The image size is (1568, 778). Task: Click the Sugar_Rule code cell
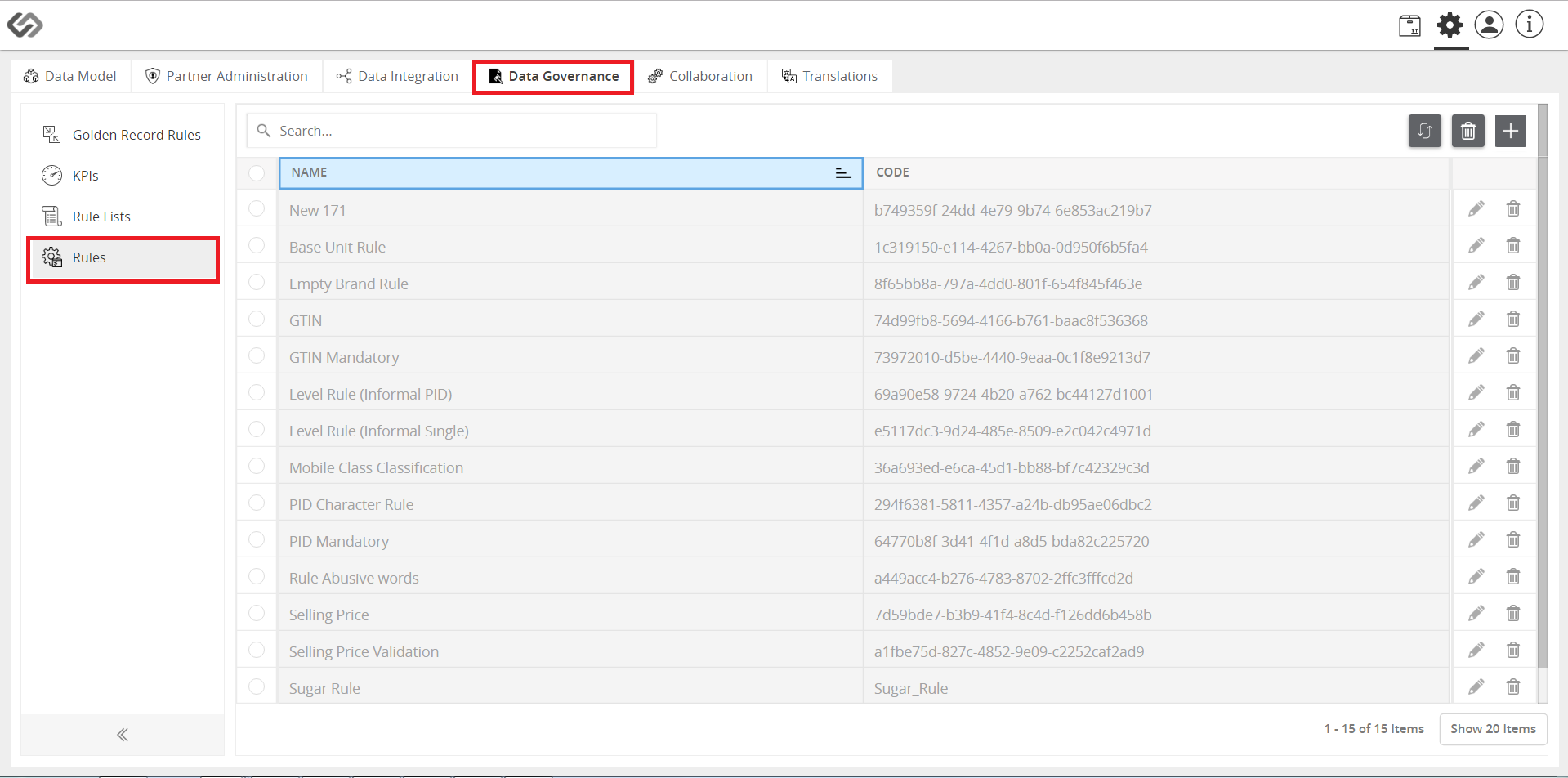1156,688
